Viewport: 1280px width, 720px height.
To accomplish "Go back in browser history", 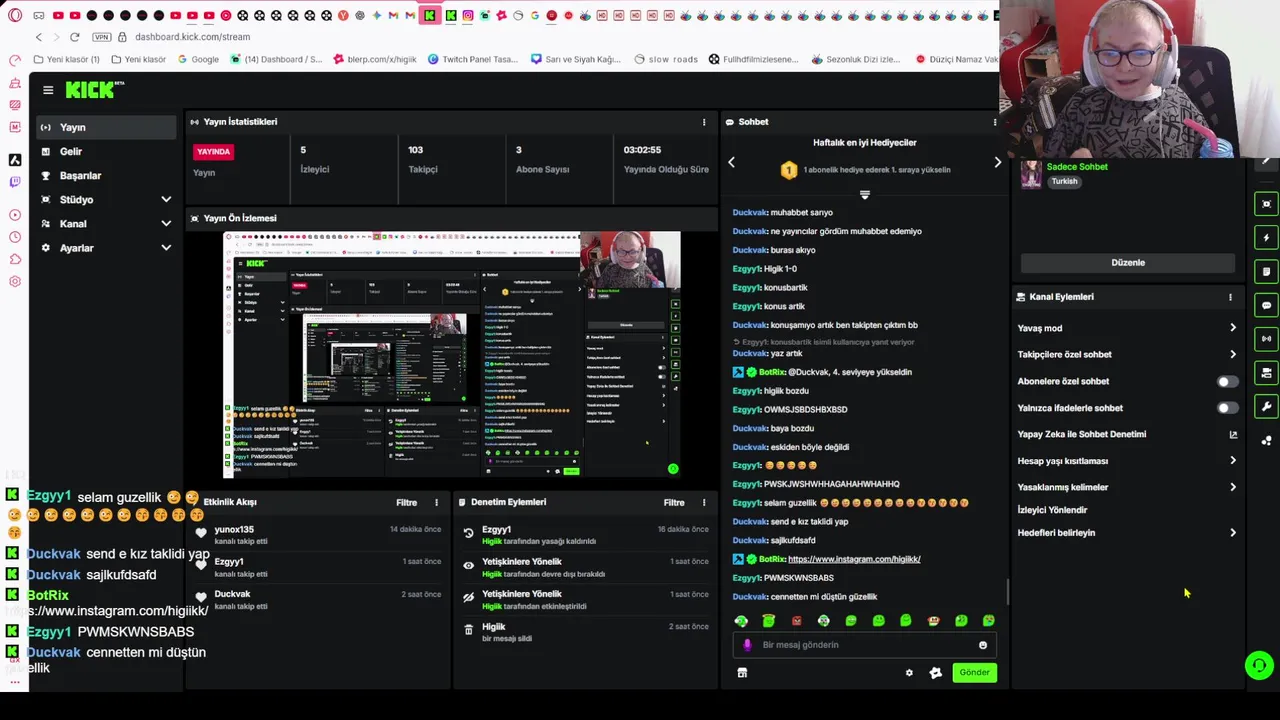I will pyautogui.click(x=38, y=37).
